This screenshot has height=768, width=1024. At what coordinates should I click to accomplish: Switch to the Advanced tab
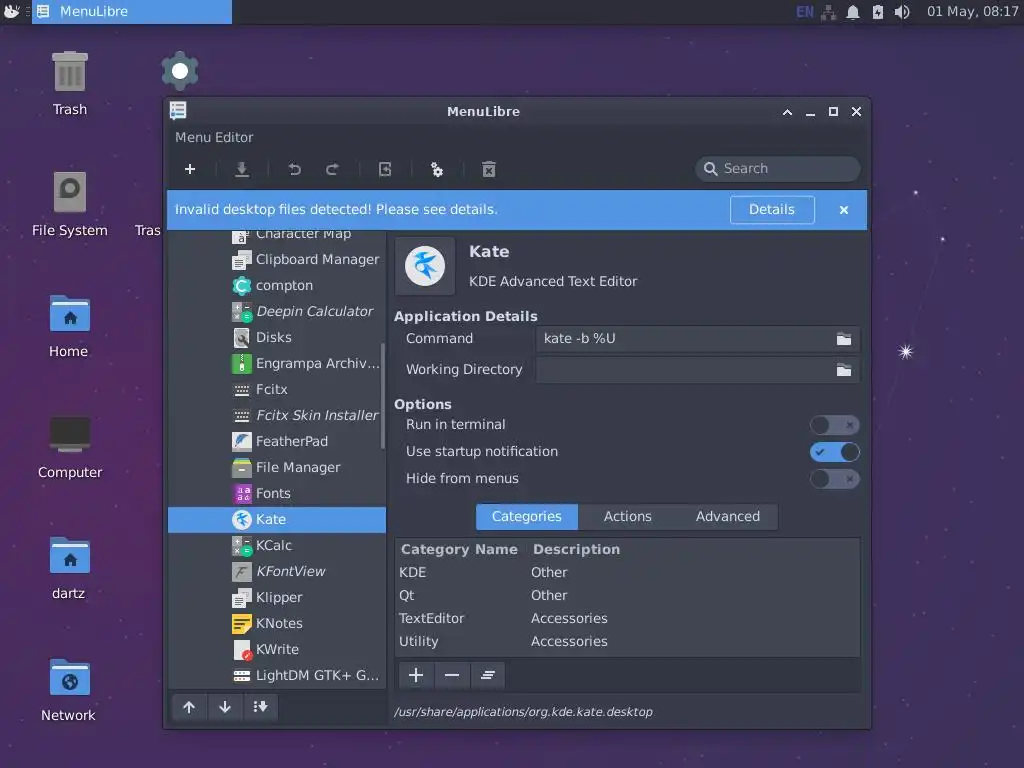(728, 517)
